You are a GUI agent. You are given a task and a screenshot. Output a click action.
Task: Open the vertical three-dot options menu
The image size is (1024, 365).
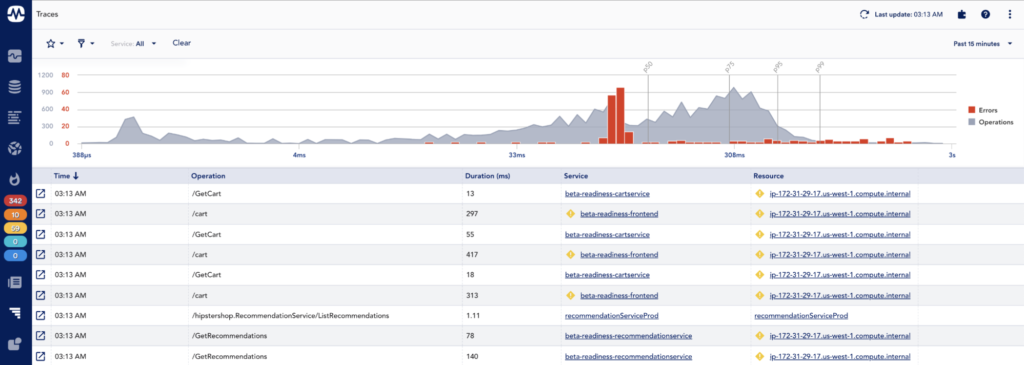(x=1010, y=14)
